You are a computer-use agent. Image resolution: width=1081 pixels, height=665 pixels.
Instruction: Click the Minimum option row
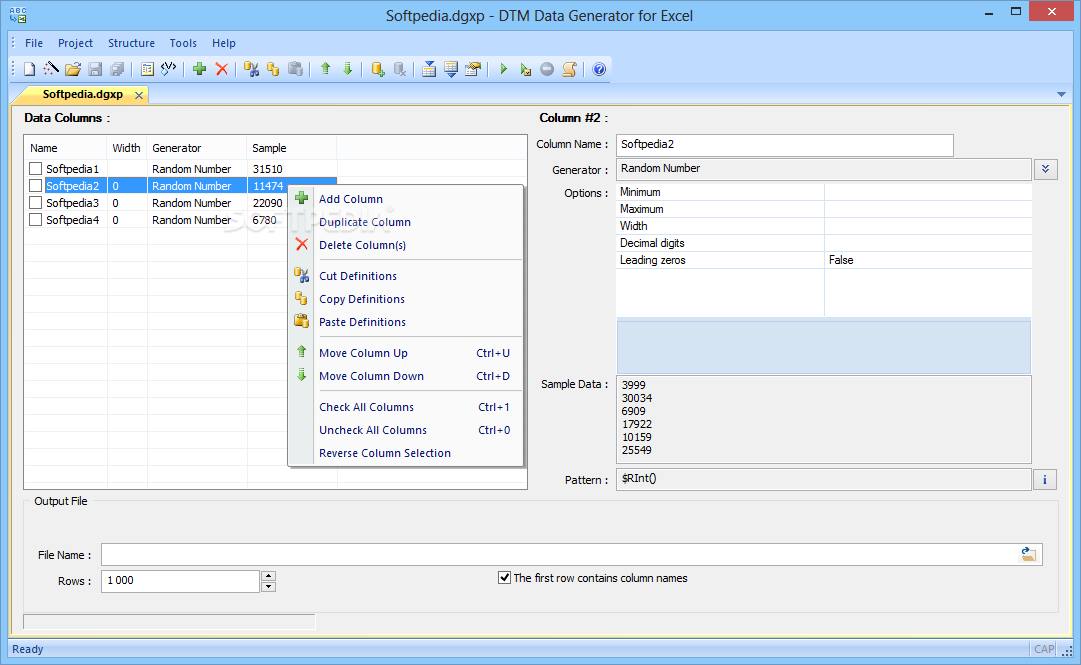(824, 192)
